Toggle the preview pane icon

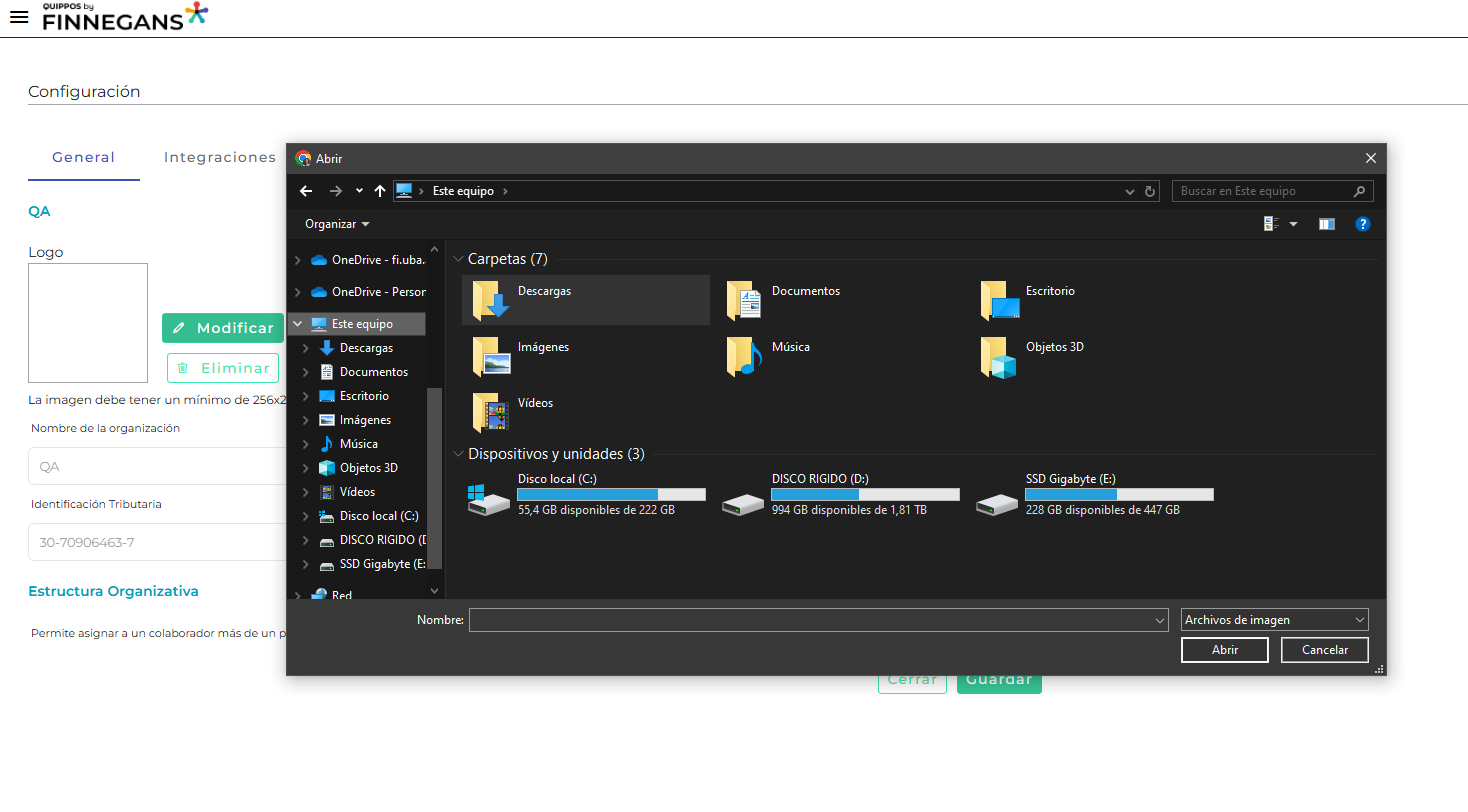(x=1327, y=224)
